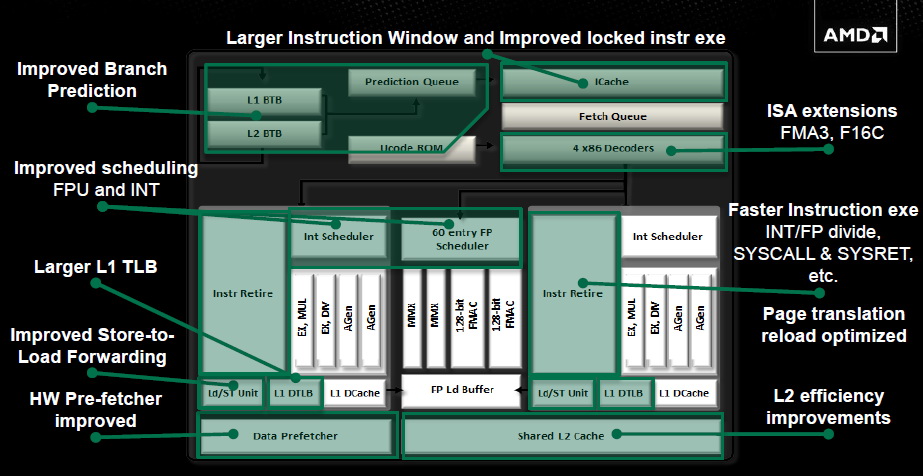Select the 'L2 efficiency improvements' label
This screenshot has height=476, width=923.
tap(828, 407)
